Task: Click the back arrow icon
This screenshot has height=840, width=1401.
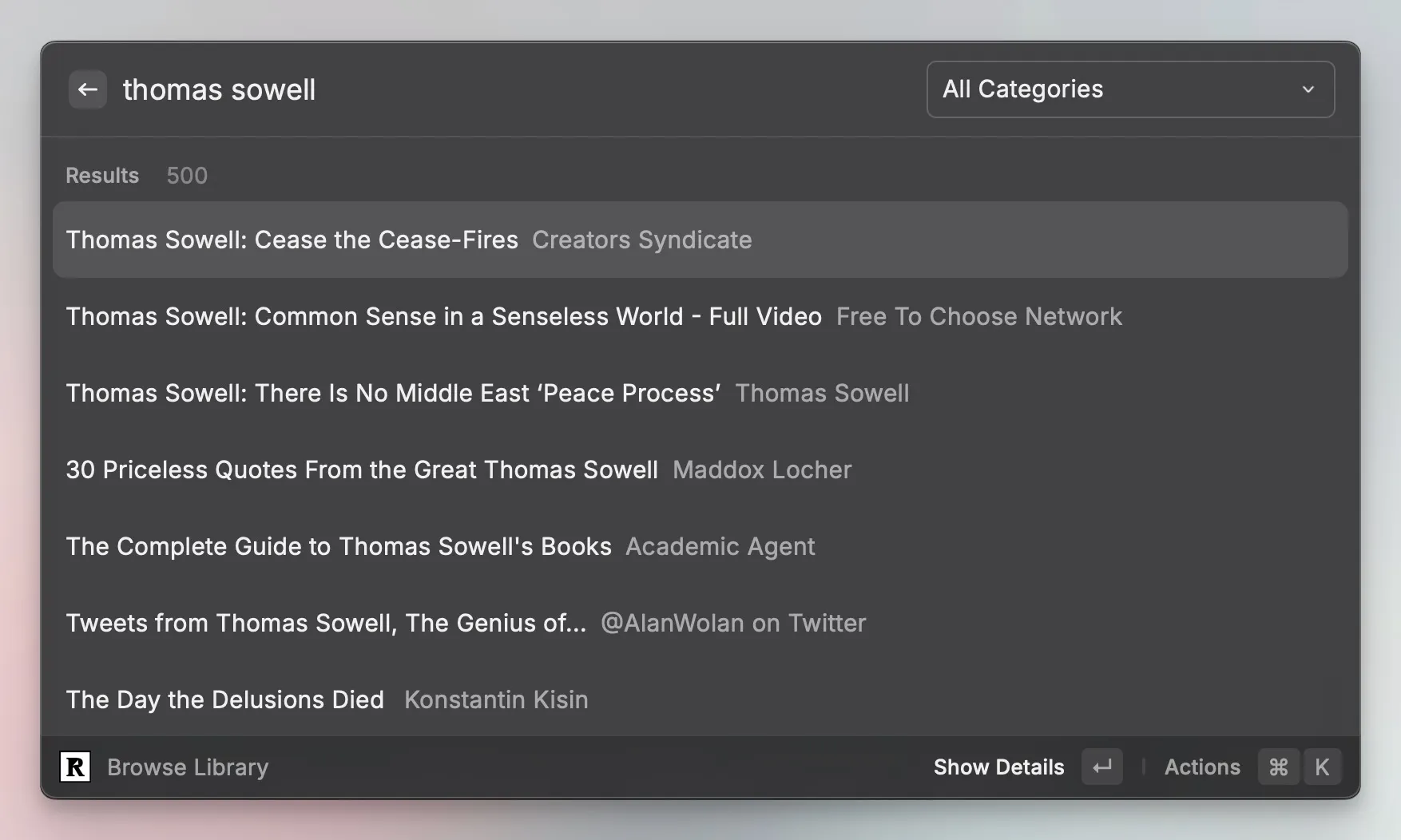Action: 88,89
